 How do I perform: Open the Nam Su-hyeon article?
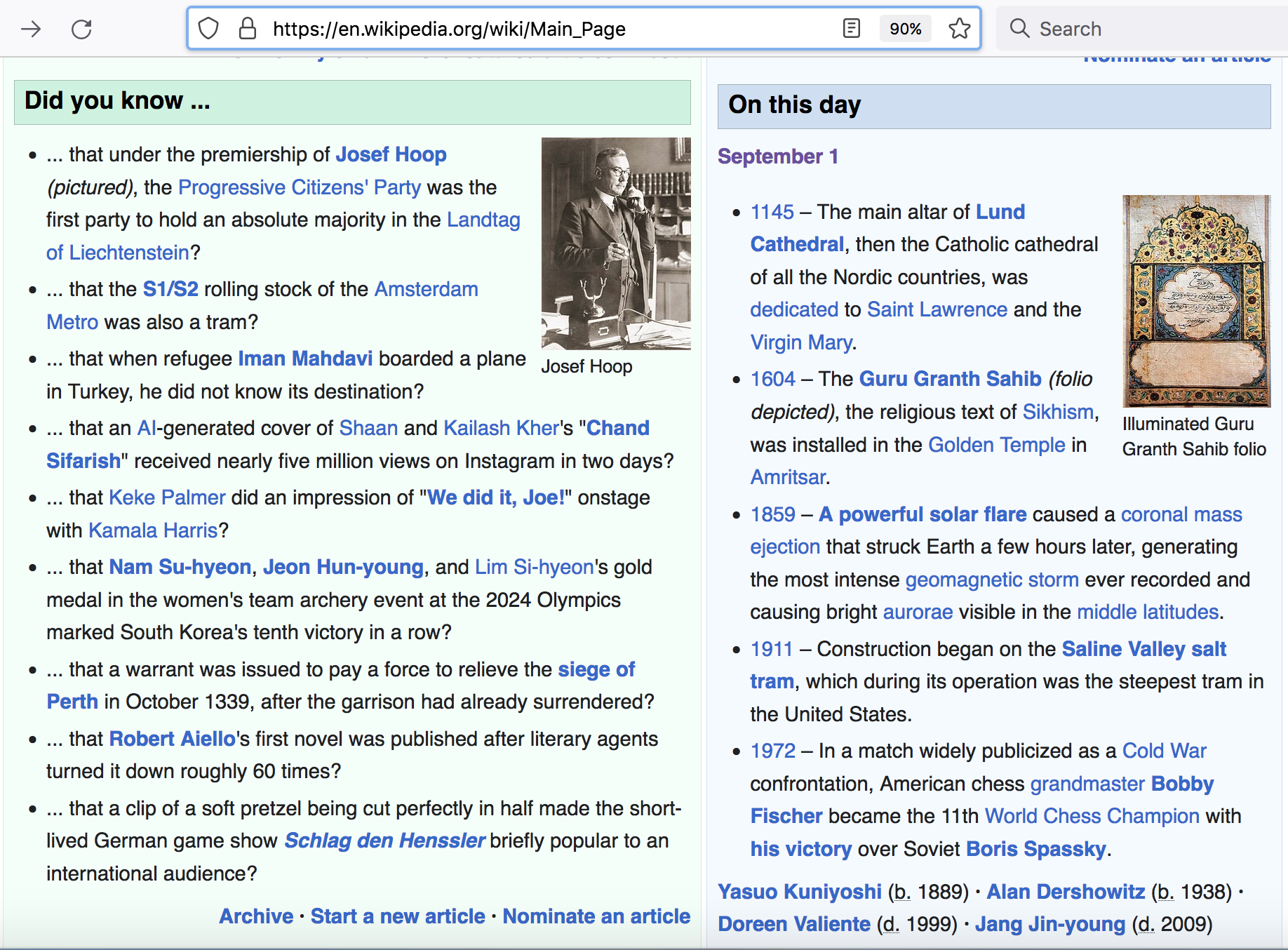tap(180, 567)
